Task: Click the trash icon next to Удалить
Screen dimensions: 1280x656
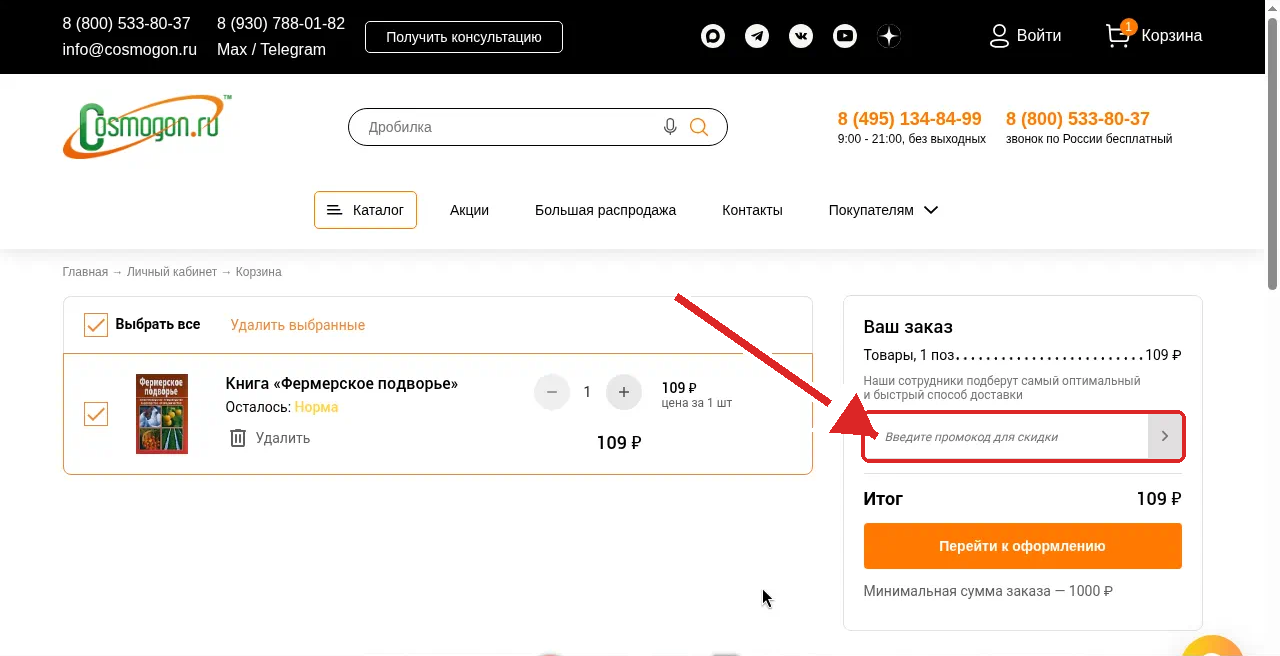Action: [238, 438]
